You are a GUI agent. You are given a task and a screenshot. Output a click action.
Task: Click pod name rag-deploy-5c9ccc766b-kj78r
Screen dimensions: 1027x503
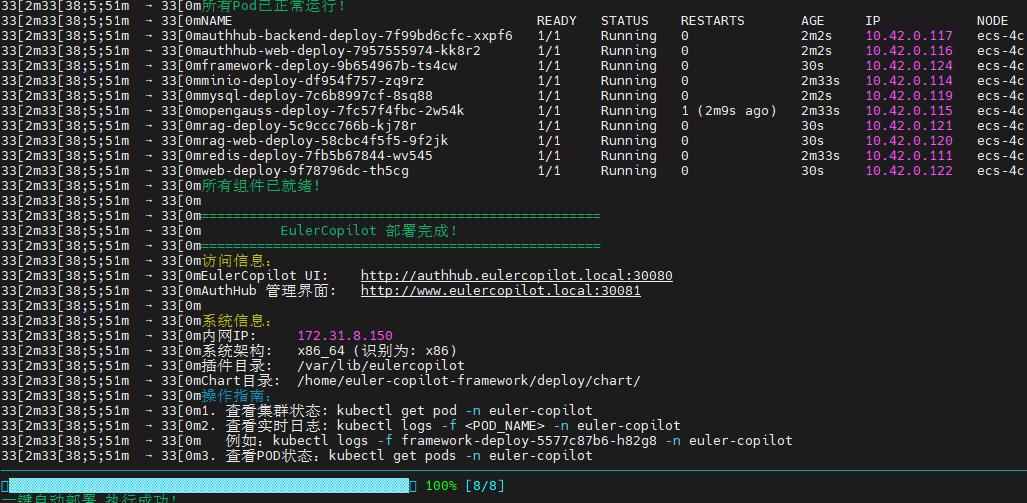[x=309, y=126]
